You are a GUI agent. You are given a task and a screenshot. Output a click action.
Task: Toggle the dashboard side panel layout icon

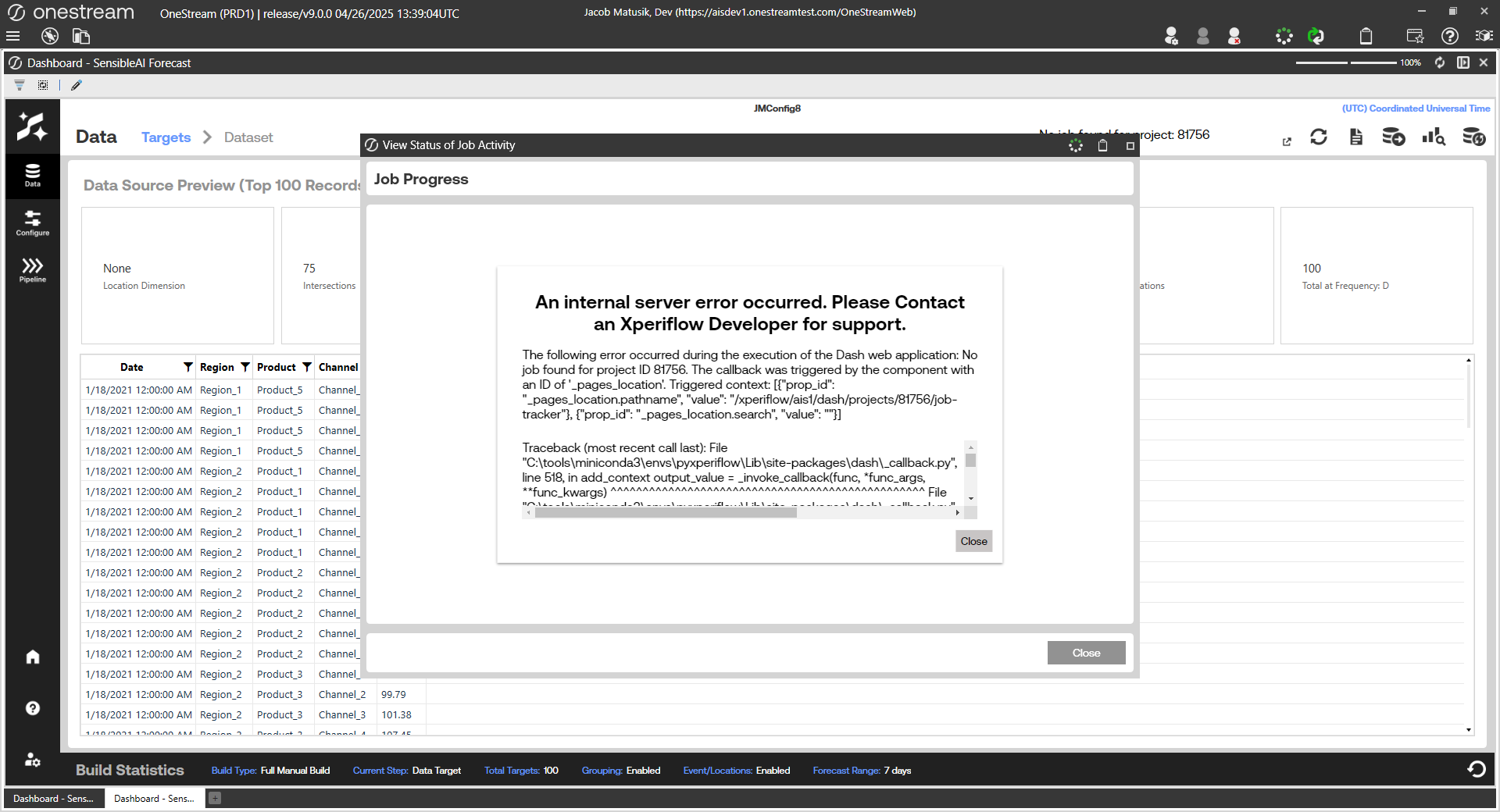(x=1463, y=62)
